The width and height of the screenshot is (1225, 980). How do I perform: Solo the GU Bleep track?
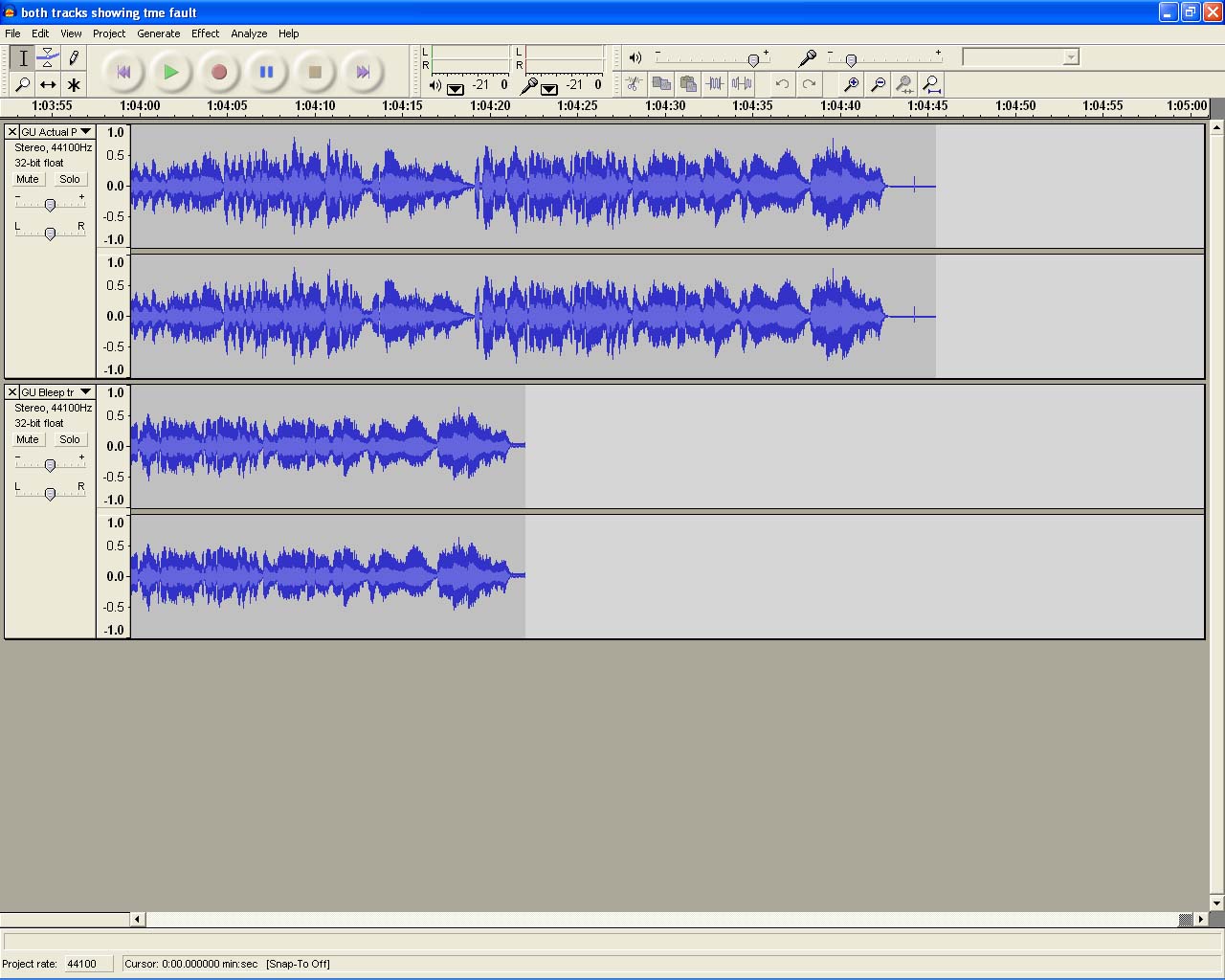pyautogui.click(x=70, y=439)
